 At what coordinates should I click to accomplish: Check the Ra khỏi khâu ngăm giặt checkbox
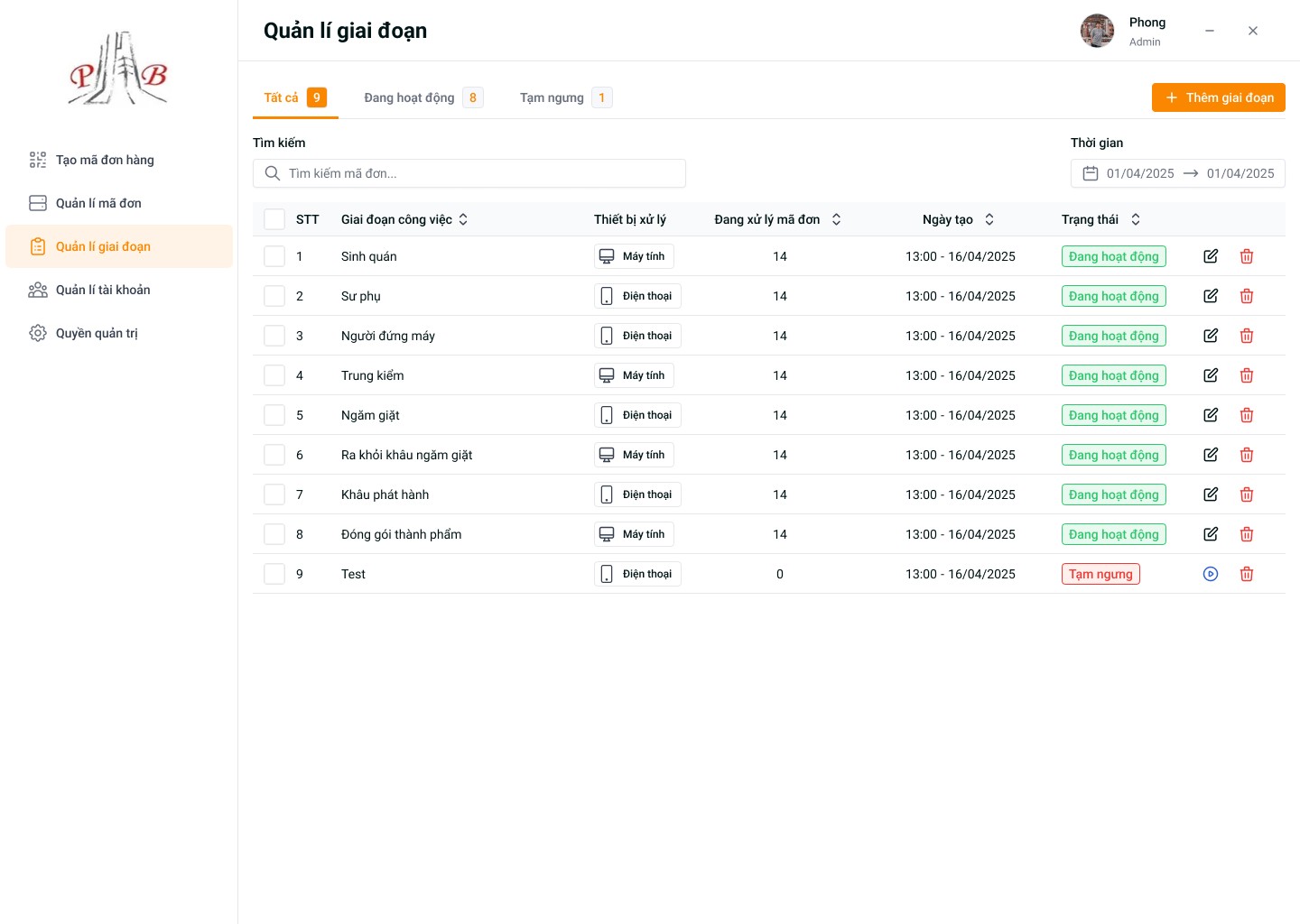click(x=274, y=455)
